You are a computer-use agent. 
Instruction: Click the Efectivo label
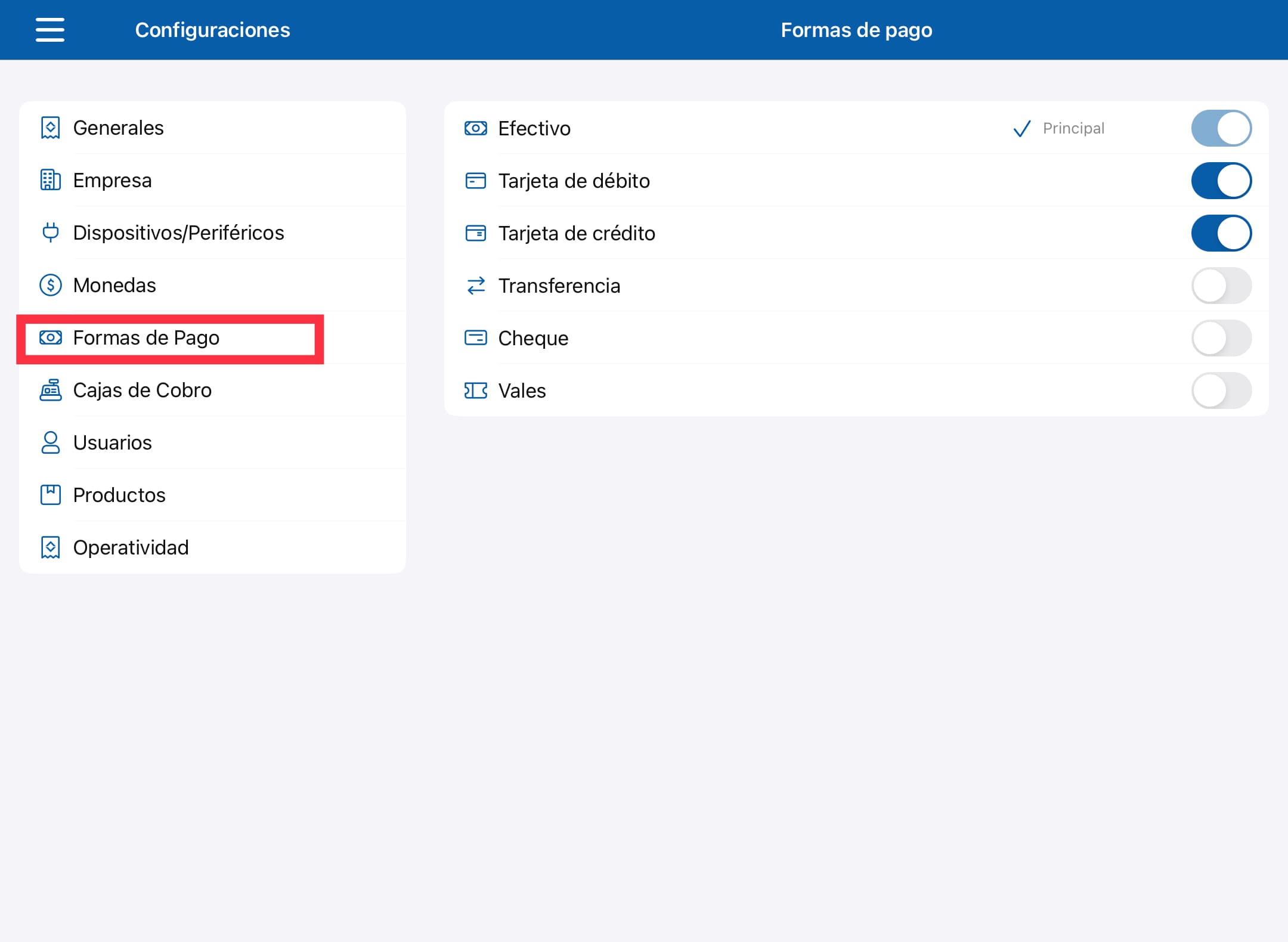coord(534,128)
